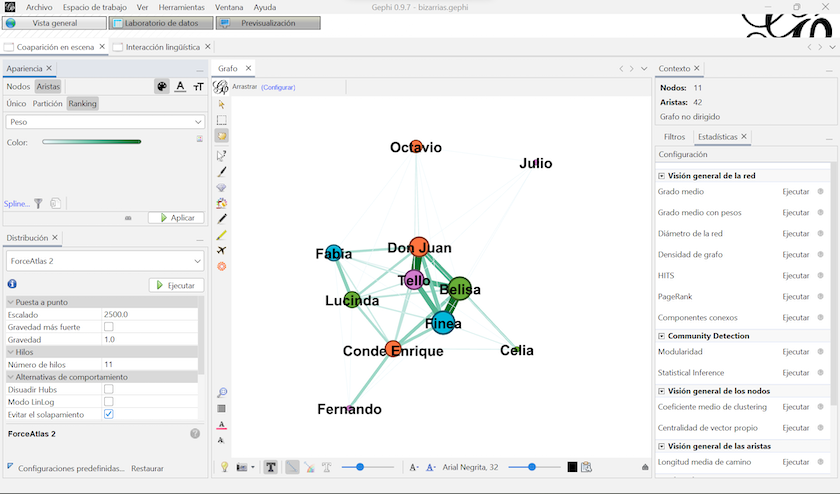Viewport: 840px width, 494px height.
Task: Choose the diamond node sizer tool
Action: click(x=222, y=187)
